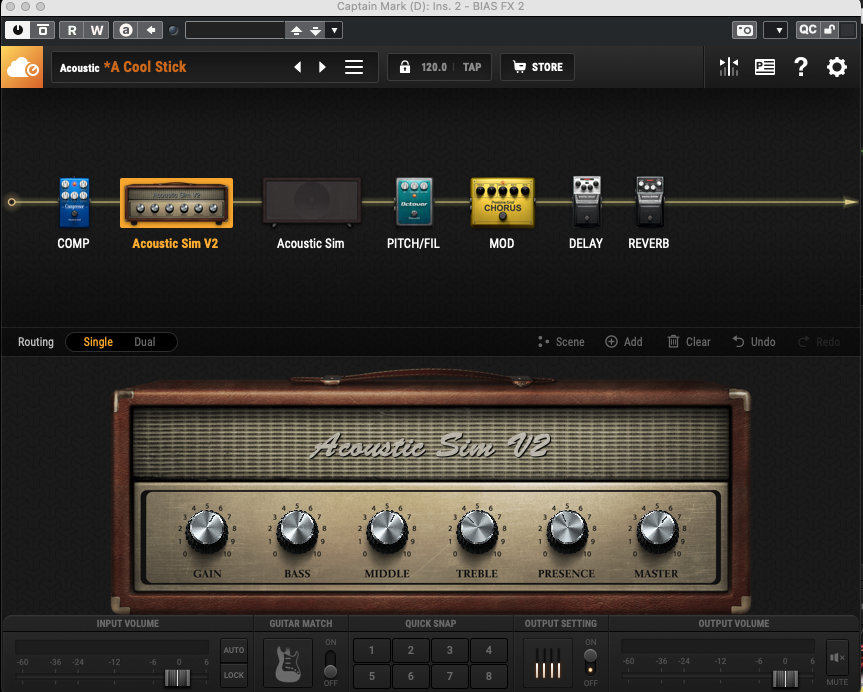The width and height of the screenshot is (863, 692).
Task: Open the tuner icon in top bar
Action: 729,67
